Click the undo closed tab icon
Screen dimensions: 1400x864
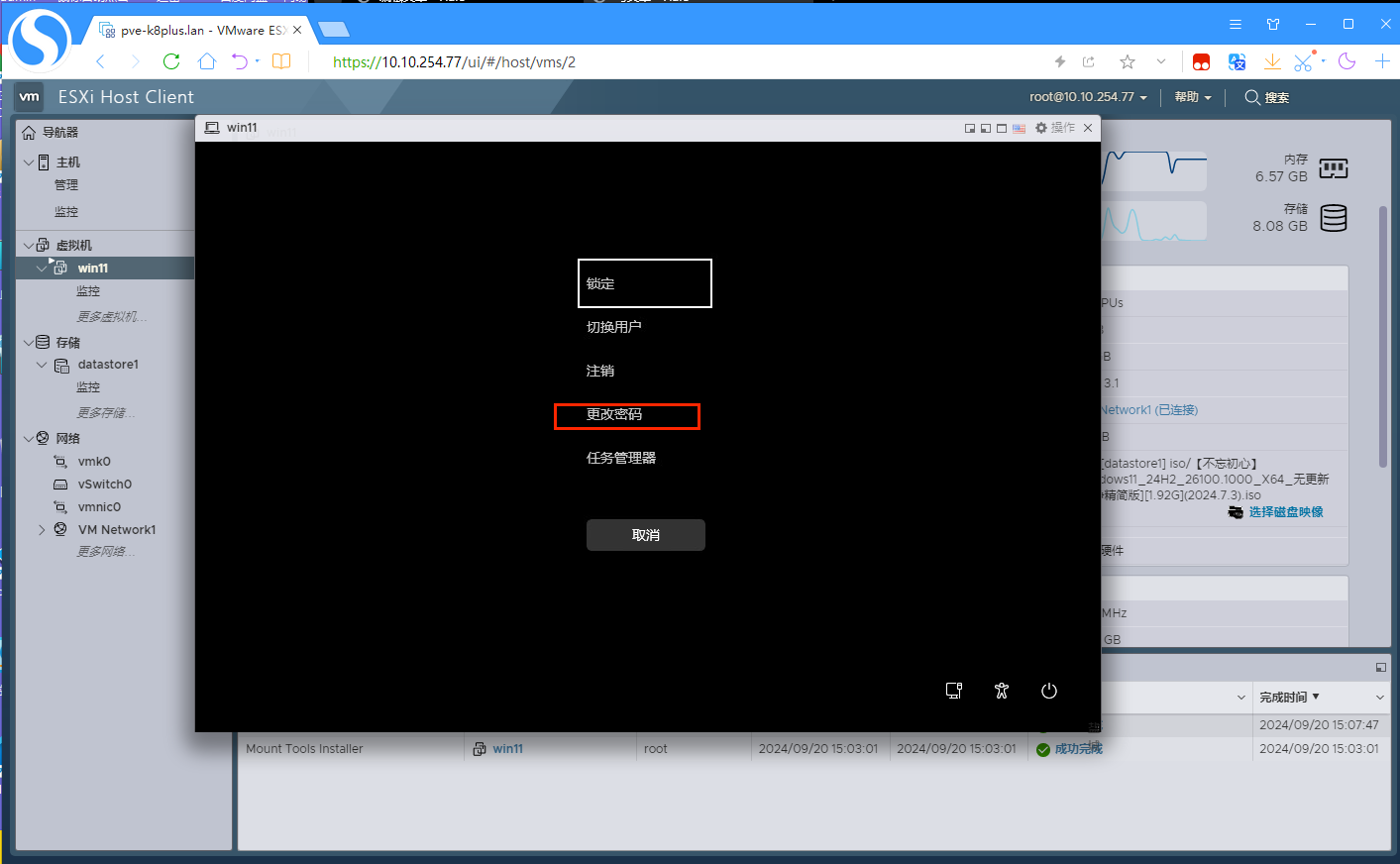[240, 61]
